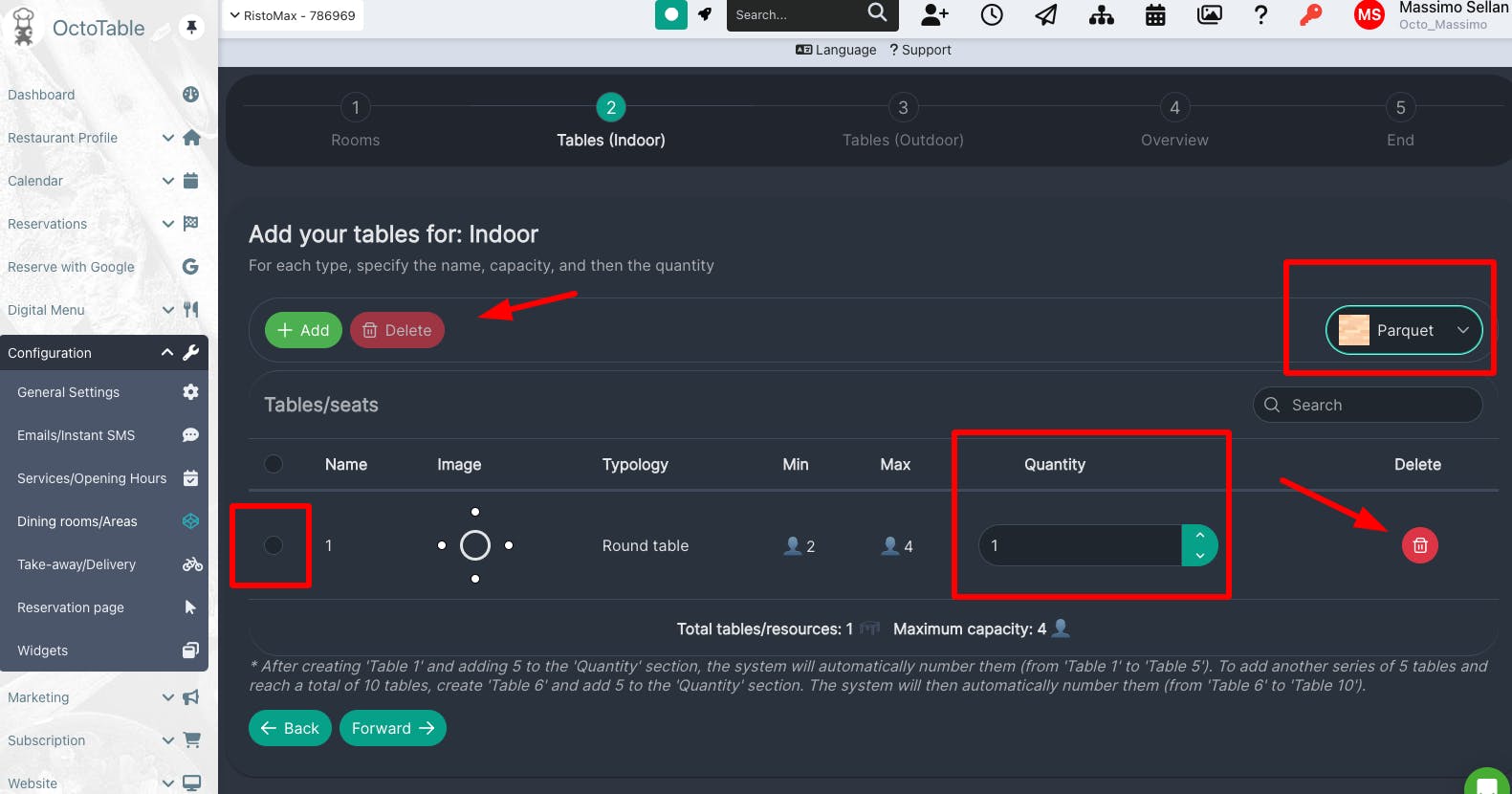The height and width of the screenshot is (794, 1512).
Task: Open the RistoMax - 786969 restaurant dropdown
Action: [293, 15]
